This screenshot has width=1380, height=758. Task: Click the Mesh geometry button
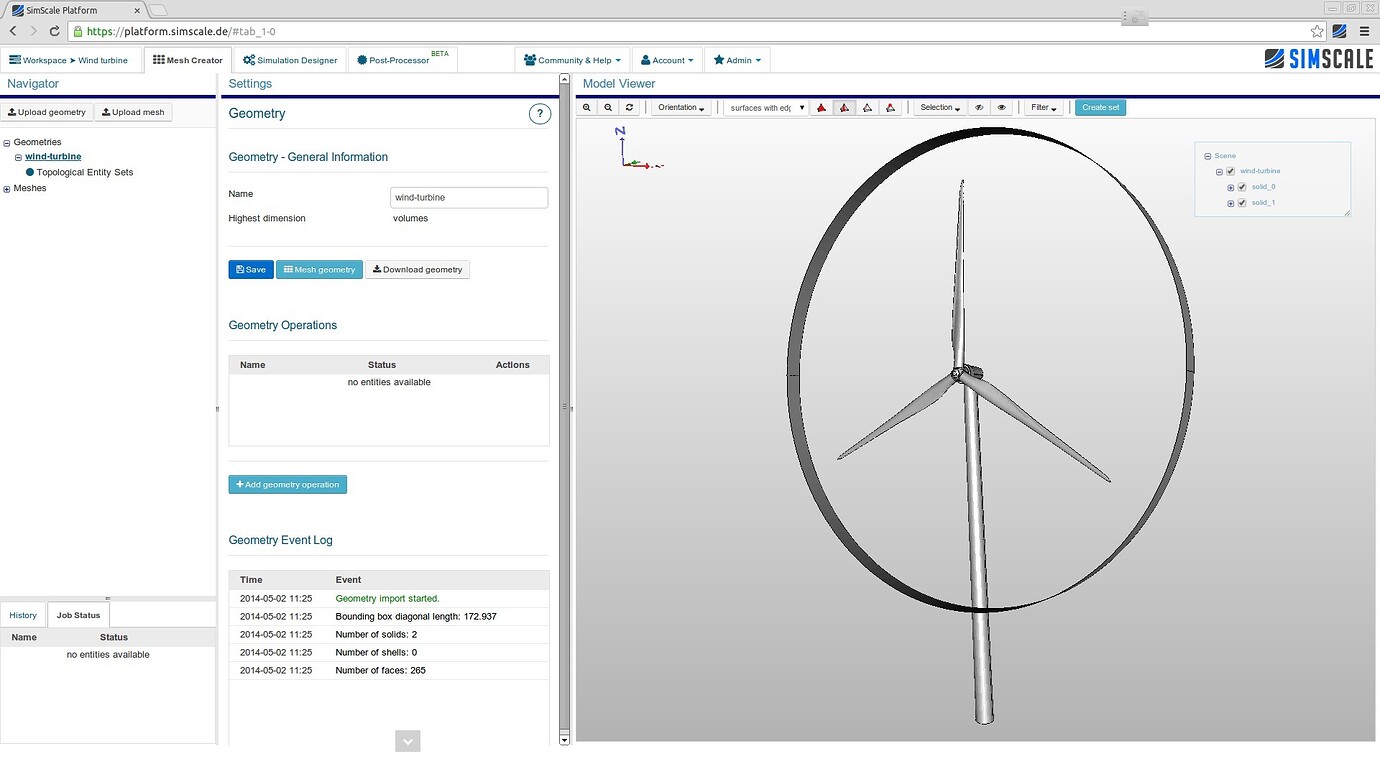[319, 269]
